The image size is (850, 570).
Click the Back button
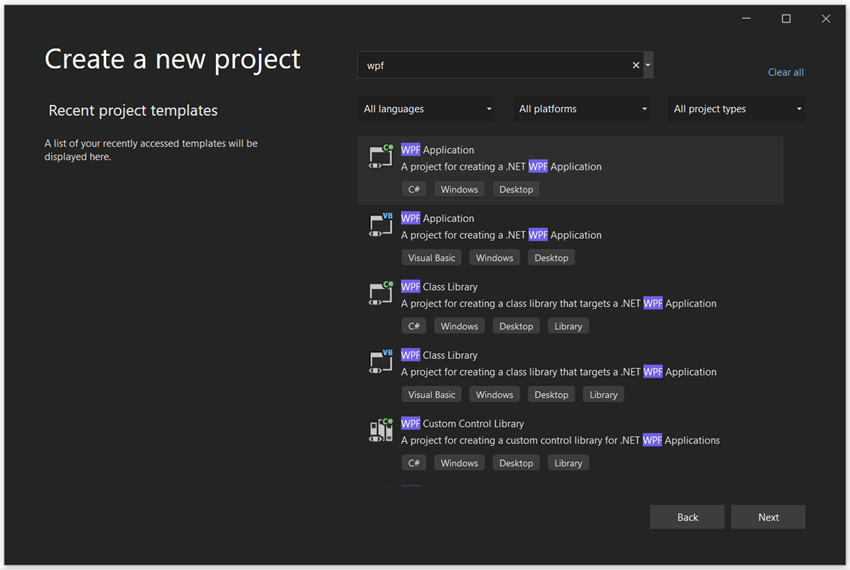pos(687,517)
